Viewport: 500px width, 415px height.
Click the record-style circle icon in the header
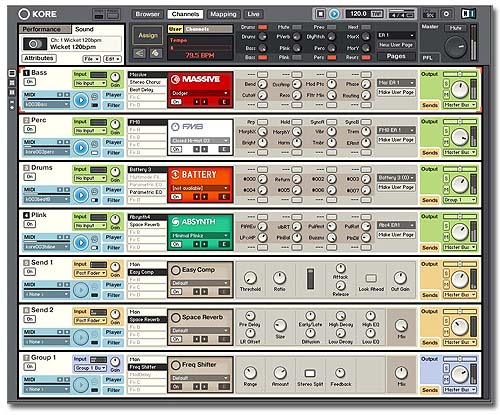pyautogui.click(x=446, y=14)
